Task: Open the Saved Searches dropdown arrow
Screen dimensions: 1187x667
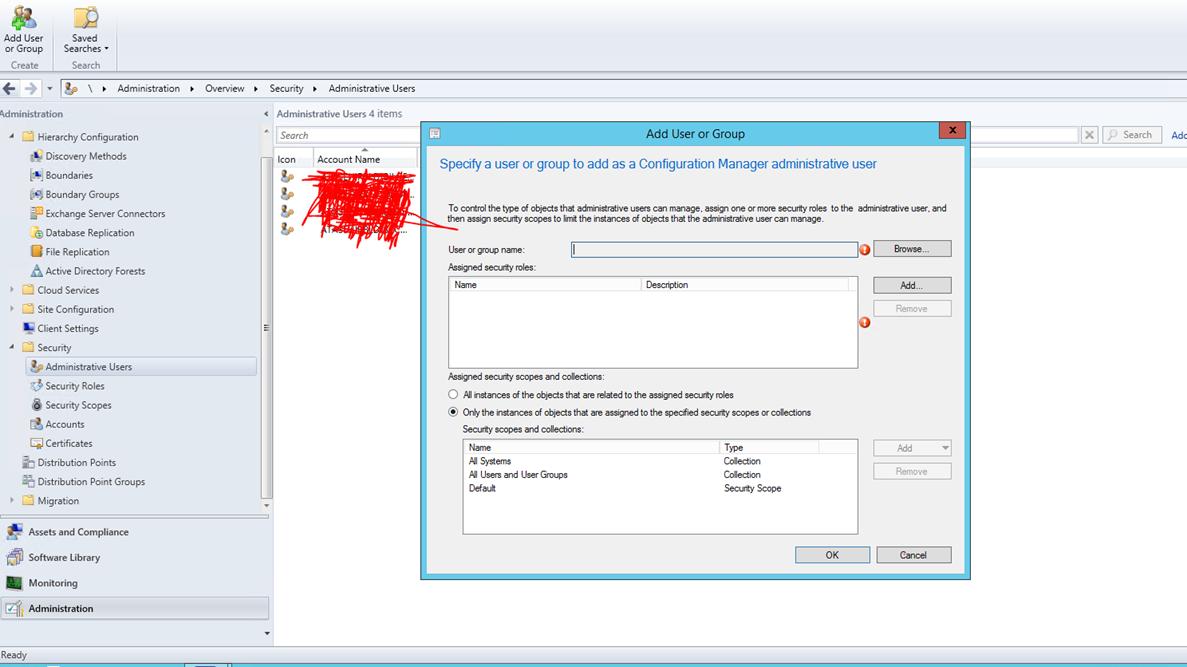Action: click(x=106, y=49)
